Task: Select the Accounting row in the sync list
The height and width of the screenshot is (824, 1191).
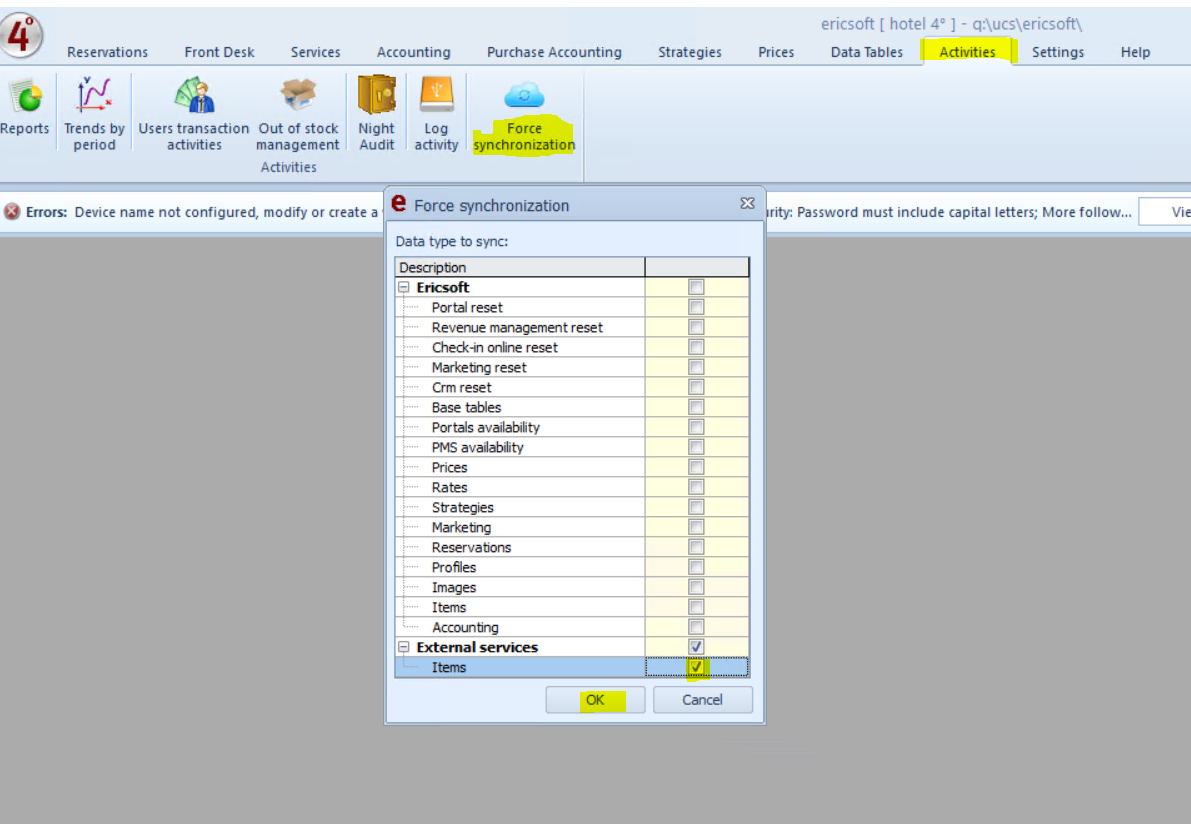Action: [x=465, y=627]
